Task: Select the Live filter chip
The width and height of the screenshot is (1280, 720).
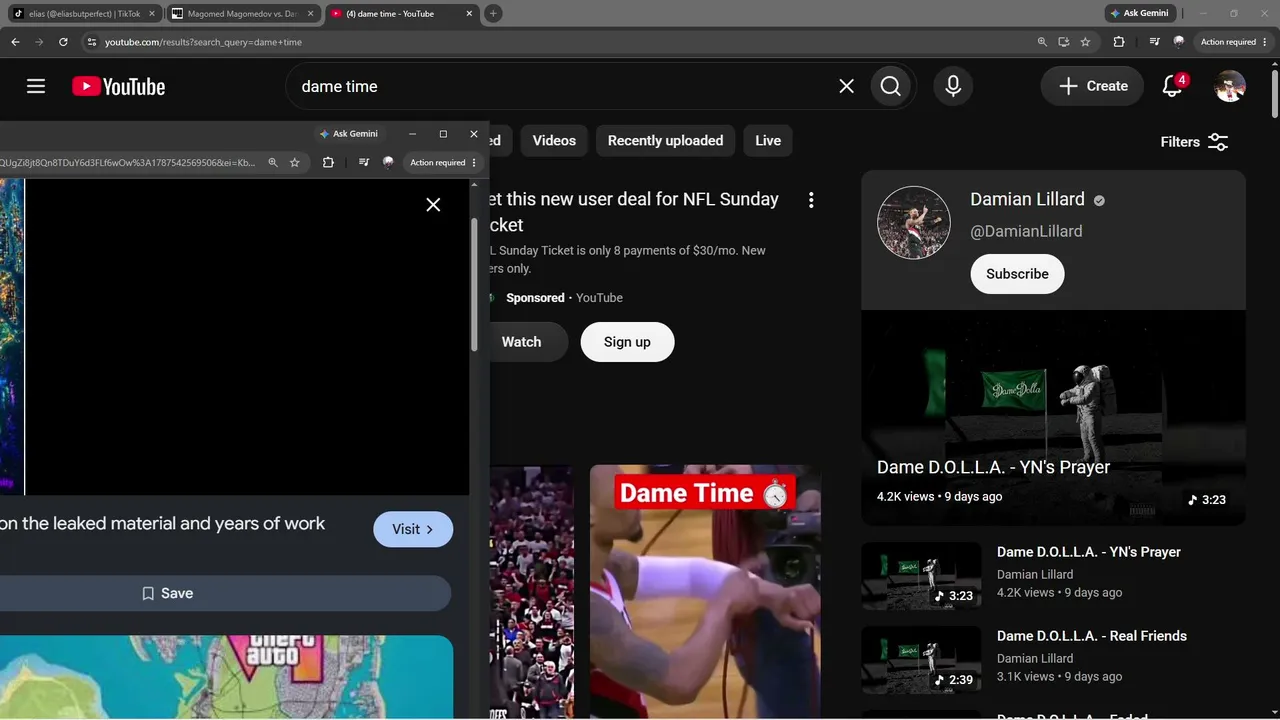Action: (768, 141)
